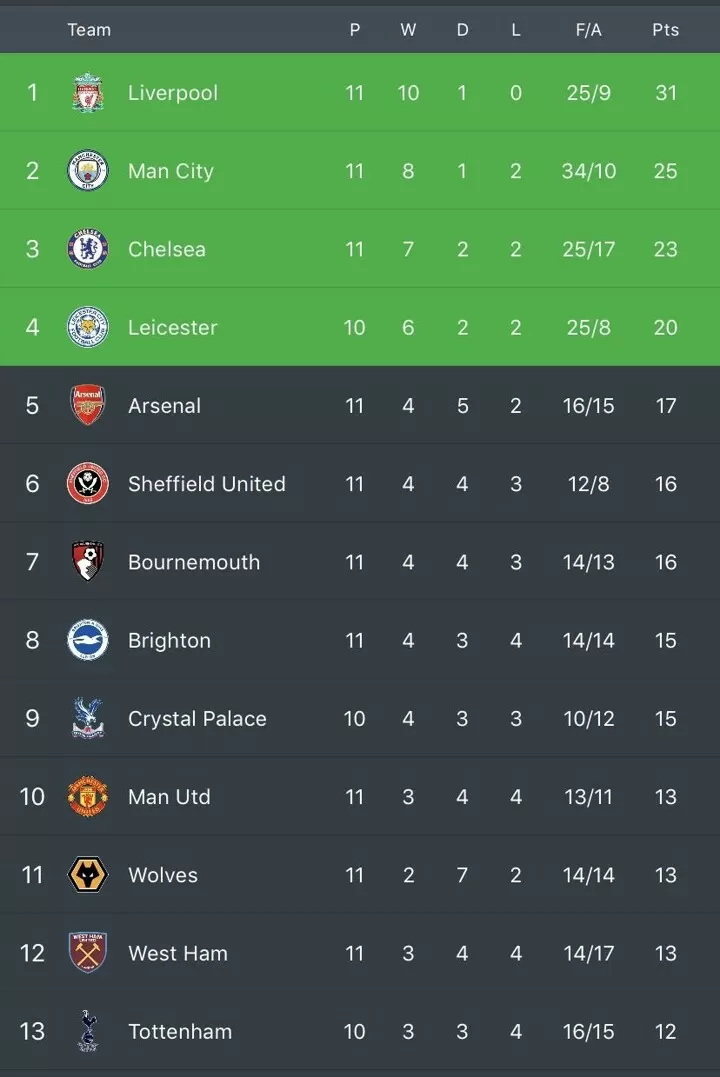Click the Chelsea club badge

(88, 249)
